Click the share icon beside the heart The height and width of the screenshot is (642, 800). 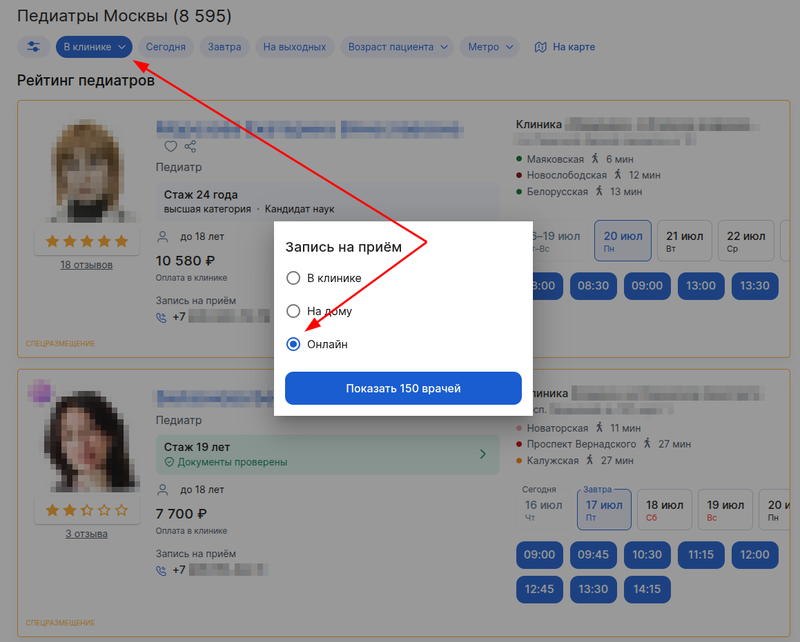[190, 146]
